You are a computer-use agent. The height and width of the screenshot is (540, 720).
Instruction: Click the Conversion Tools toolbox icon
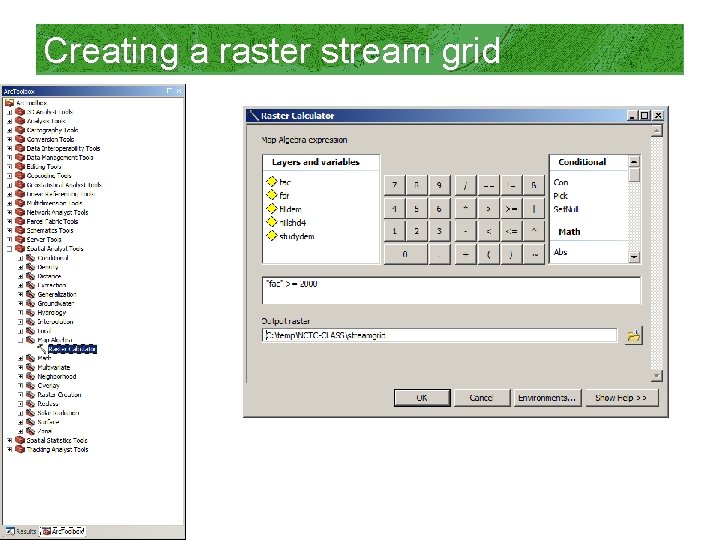tap(20, 139)
